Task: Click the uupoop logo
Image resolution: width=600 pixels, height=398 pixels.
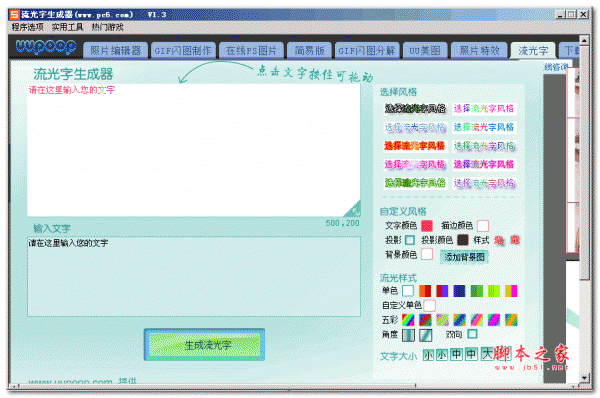Action: coord(46,47)
